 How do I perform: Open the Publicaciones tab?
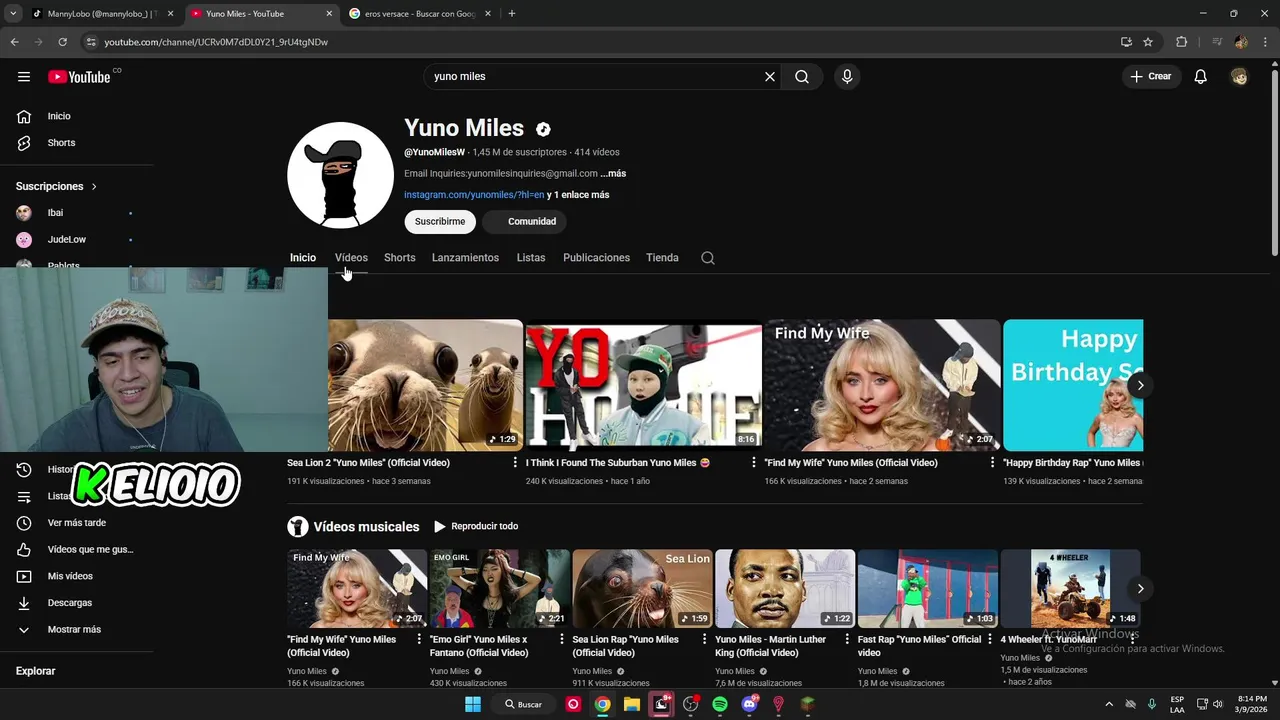coord(596,258)
